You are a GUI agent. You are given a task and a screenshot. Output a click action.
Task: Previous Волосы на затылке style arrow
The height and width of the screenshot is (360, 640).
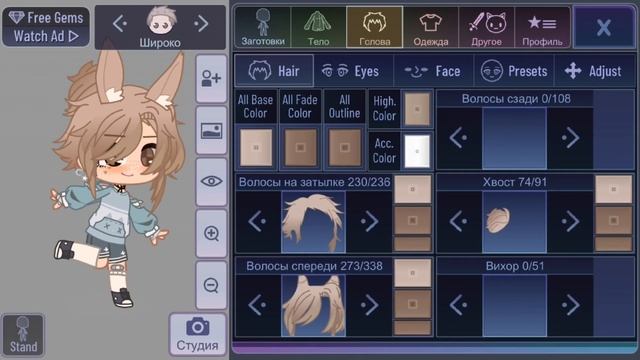click(258, 221)
